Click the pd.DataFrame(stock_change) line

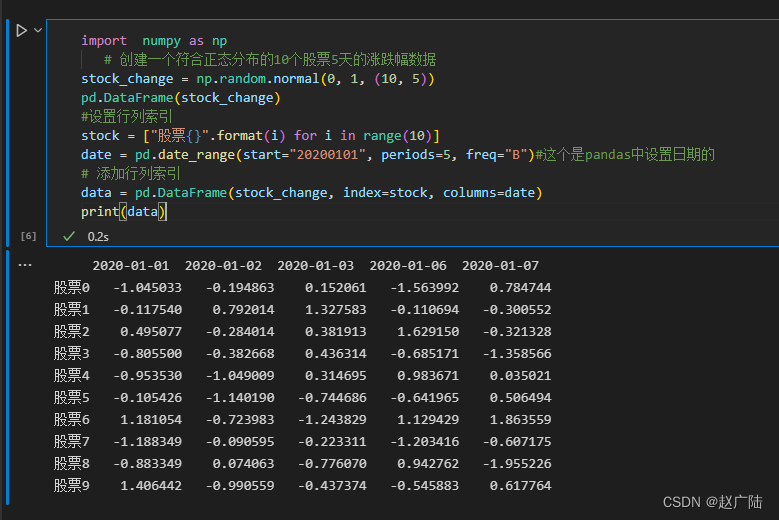(181, 98)
